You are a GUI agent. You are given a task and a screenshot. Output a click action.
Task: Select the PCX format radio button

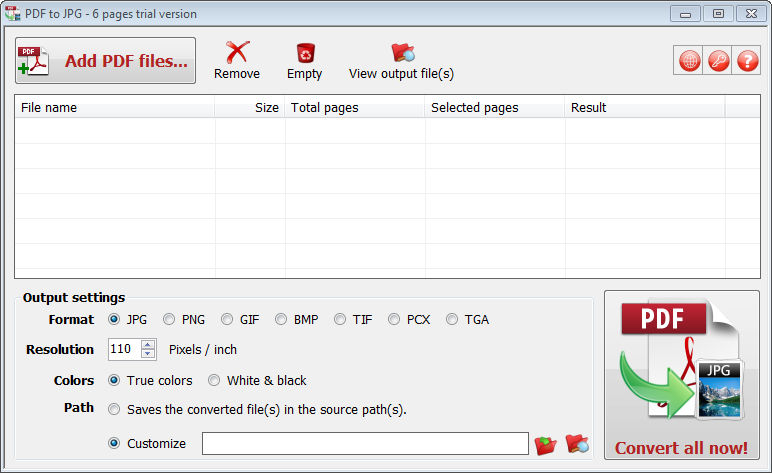tap(394, 319)
